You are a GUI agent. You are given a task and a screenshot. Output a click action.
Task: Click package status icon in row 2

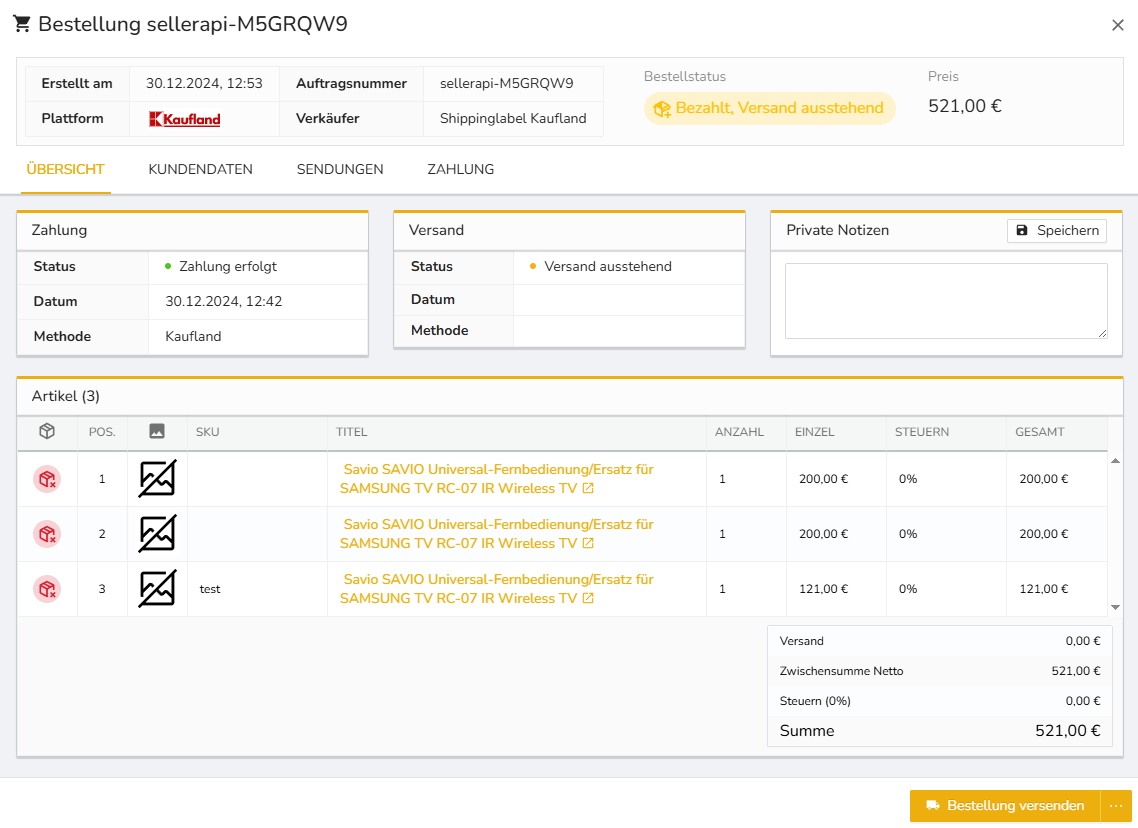click(46, 534)
